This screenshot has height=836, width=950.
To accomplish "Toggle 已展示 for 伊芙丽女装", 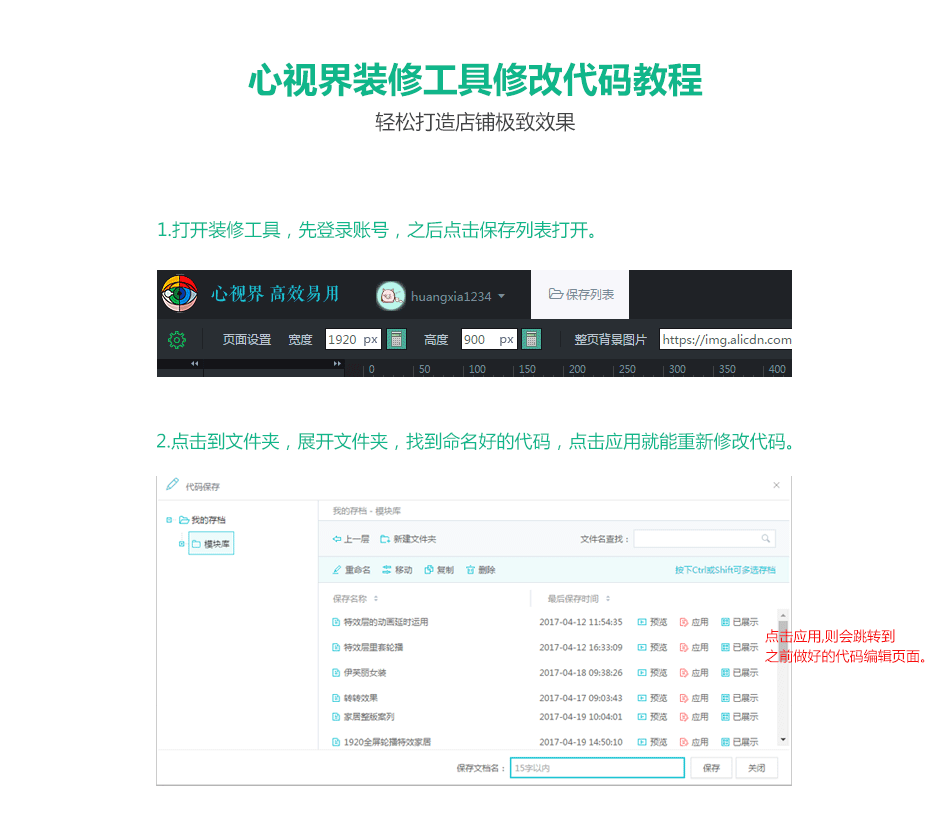I will click(740, 673).
